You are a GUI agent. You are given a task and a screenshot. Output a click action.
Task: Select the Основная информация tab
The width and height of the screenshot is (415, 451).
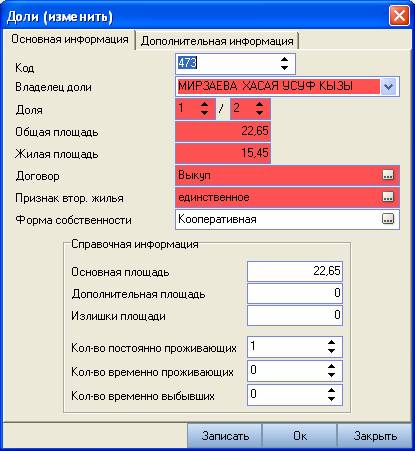70,39
